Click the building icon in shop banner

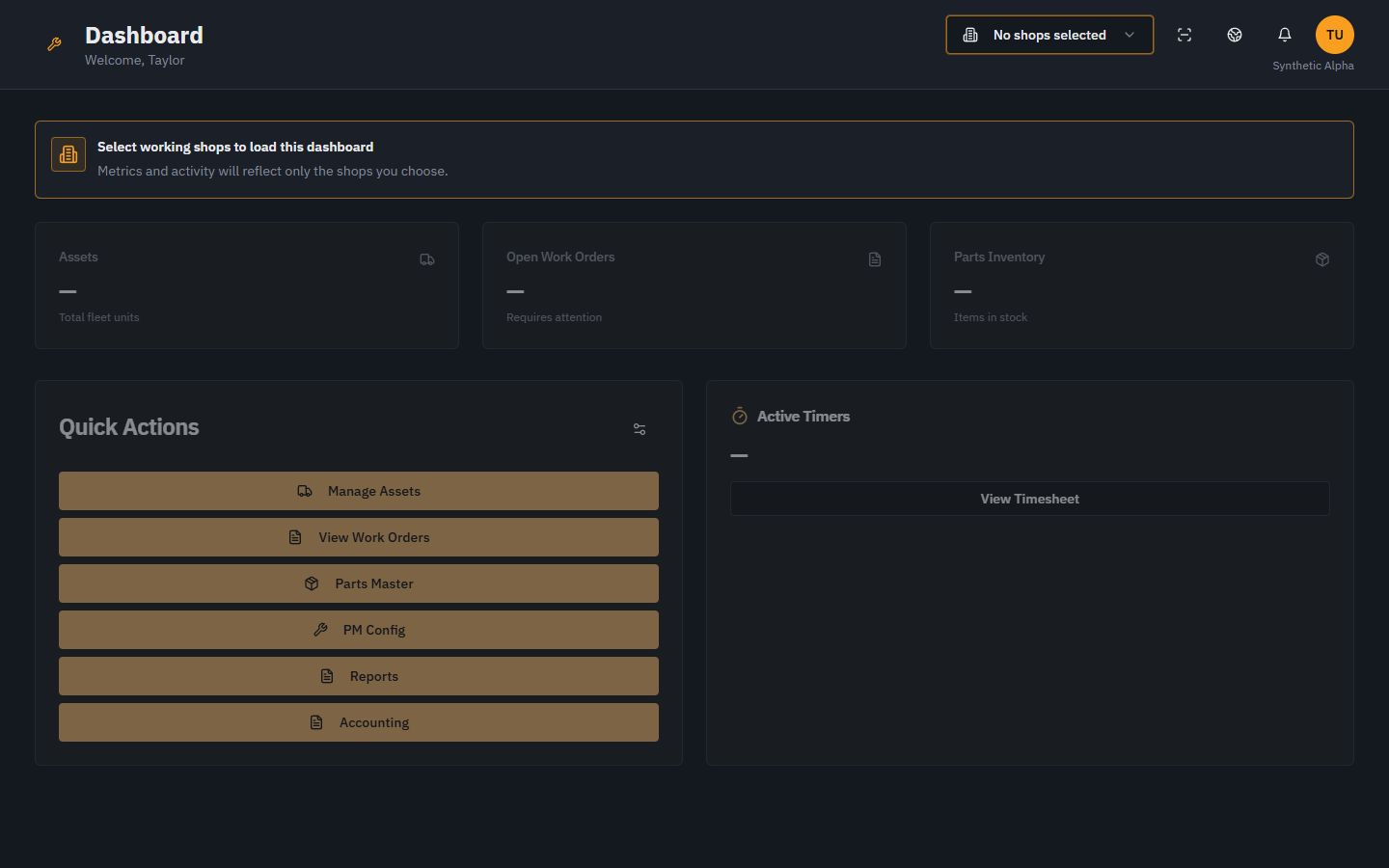point(68,154)
